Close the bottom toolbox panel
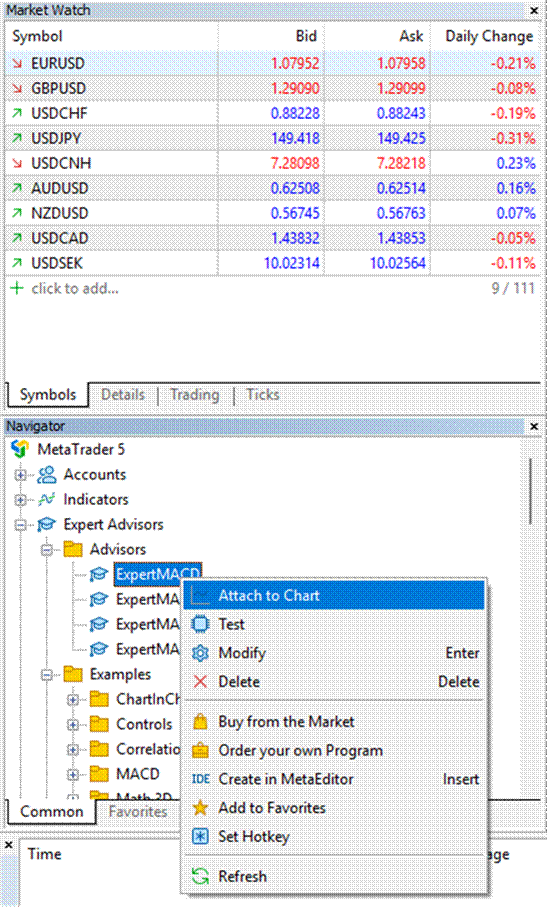This screenshot has height=907, width=547. coord(9,845)
